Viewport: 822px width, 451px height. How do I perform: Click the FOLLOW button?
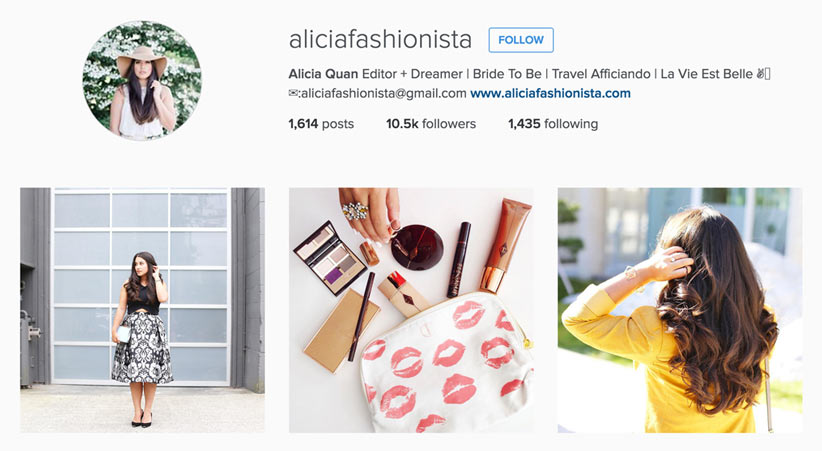coord(521,40)
